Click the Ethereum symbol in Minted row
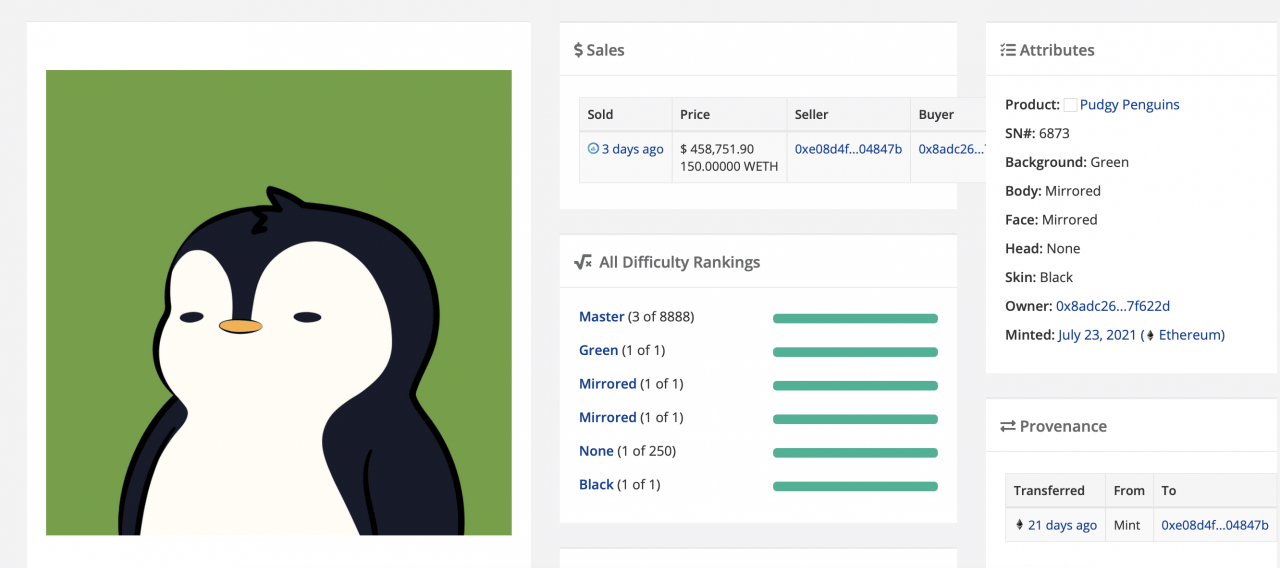 (x=1150, y=335)
